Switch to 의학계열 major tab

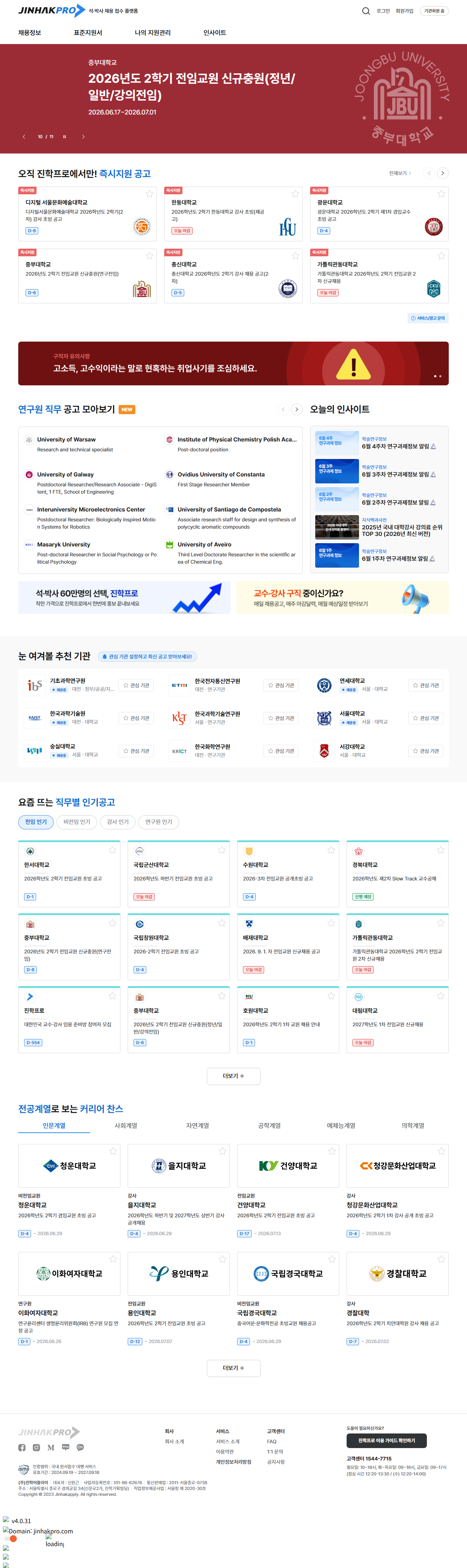[x=413, y=1126]
